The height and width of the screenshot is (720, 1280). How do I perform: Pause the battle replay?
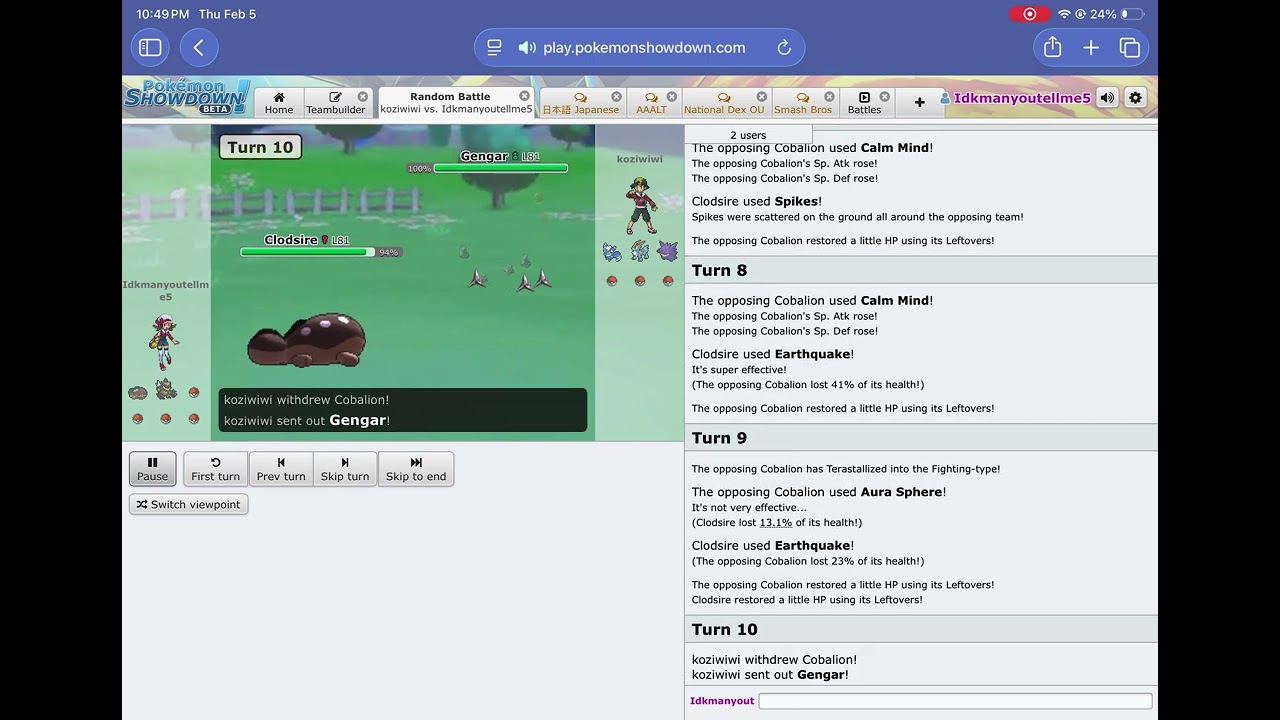tap(152, 469)
